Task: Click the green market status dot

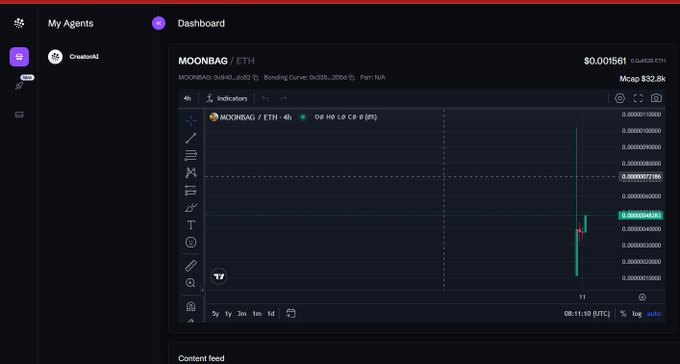Action: tap(303, 117)
